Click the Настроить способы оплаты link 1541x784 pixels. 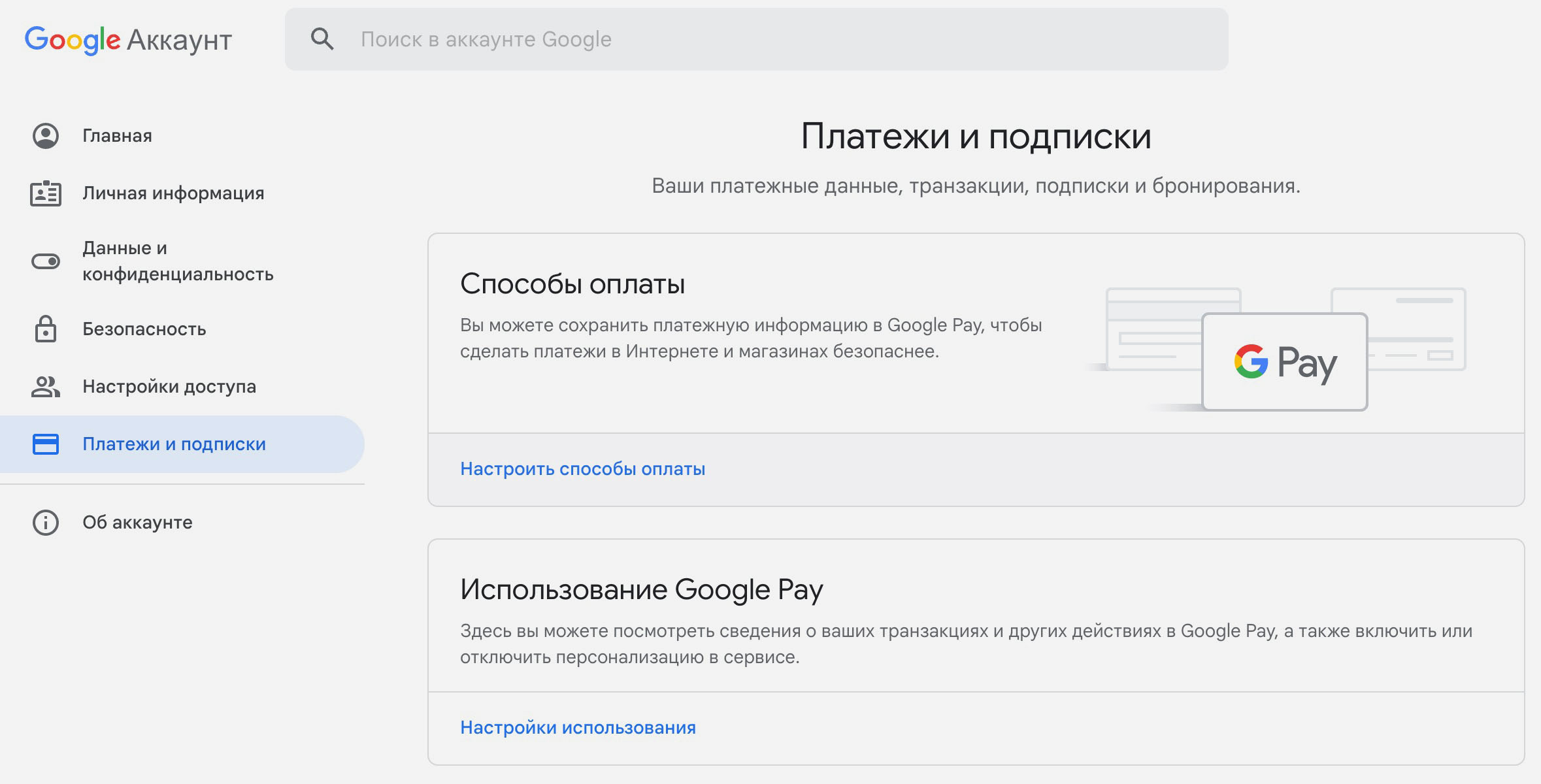click(582, 469)
